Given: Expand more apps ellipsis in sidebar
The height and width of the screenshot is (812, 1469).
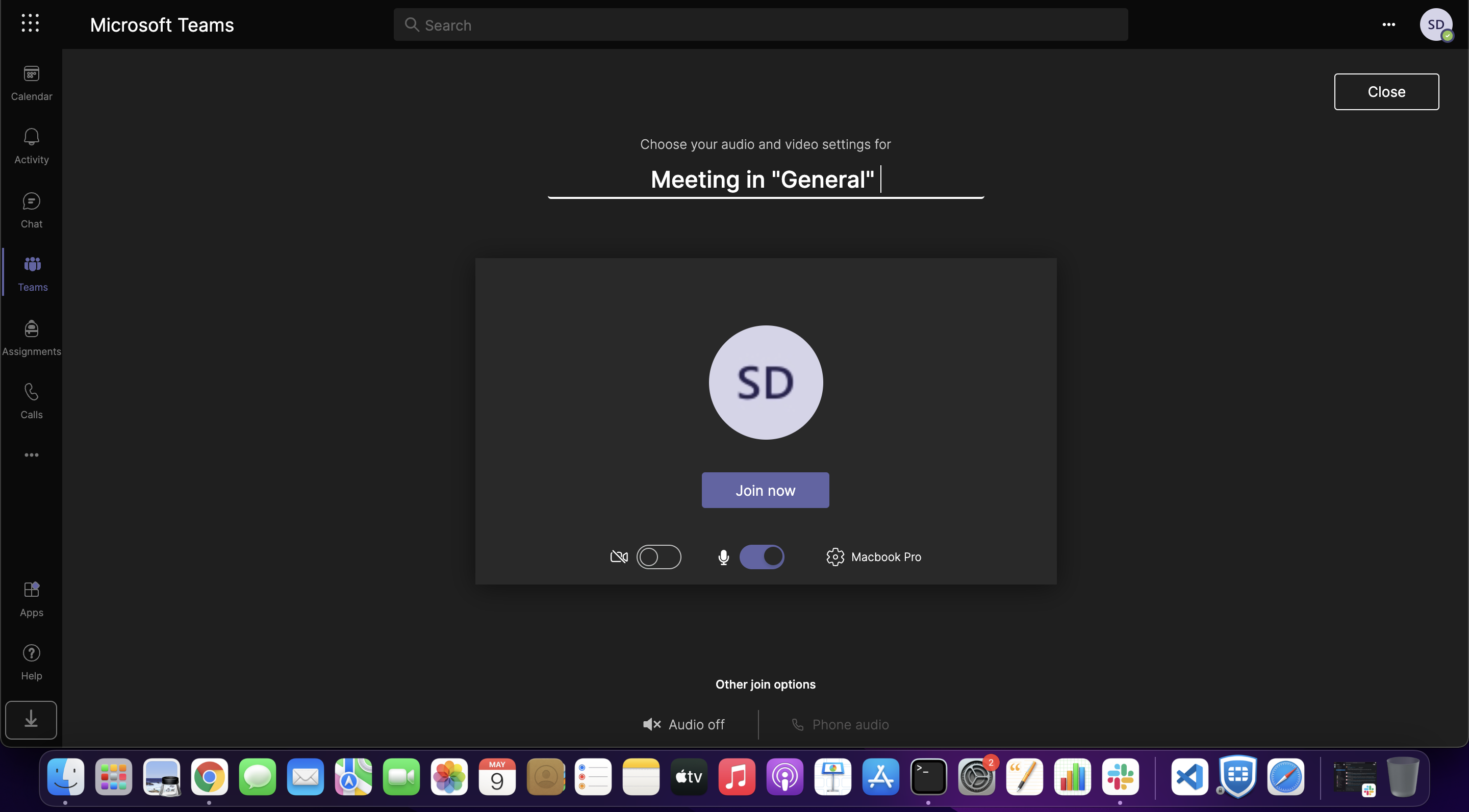Looking at the screenshot, I should (31, 455).
